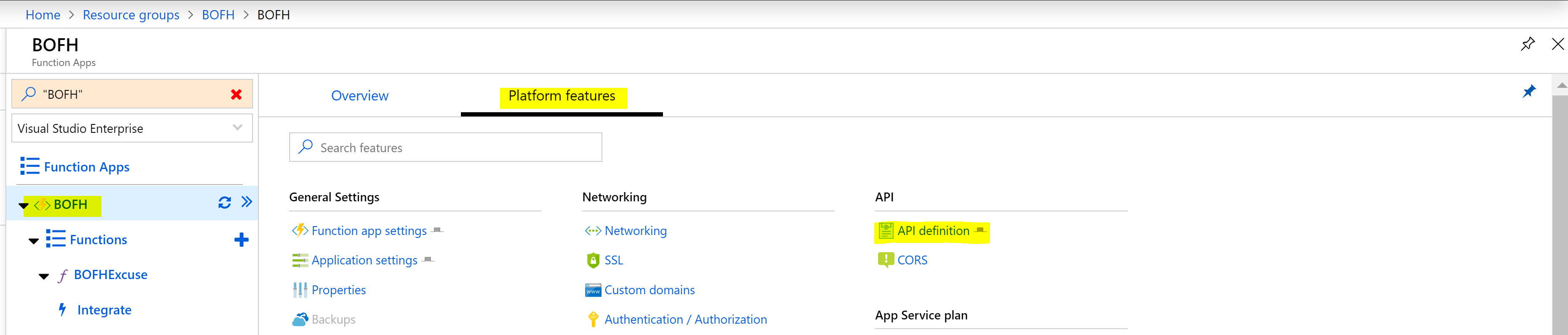Image resolution: width=1568 pixels, height=335 pixels.
Task: Refresh the BOFH function app
Action: tap(225, 203)
